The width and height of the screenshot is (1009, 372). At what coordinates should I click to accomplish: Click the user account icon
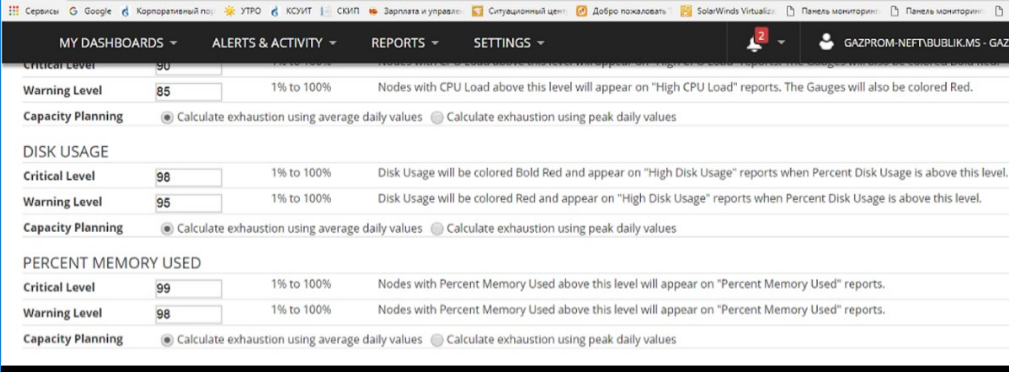[x=826, y=42]
